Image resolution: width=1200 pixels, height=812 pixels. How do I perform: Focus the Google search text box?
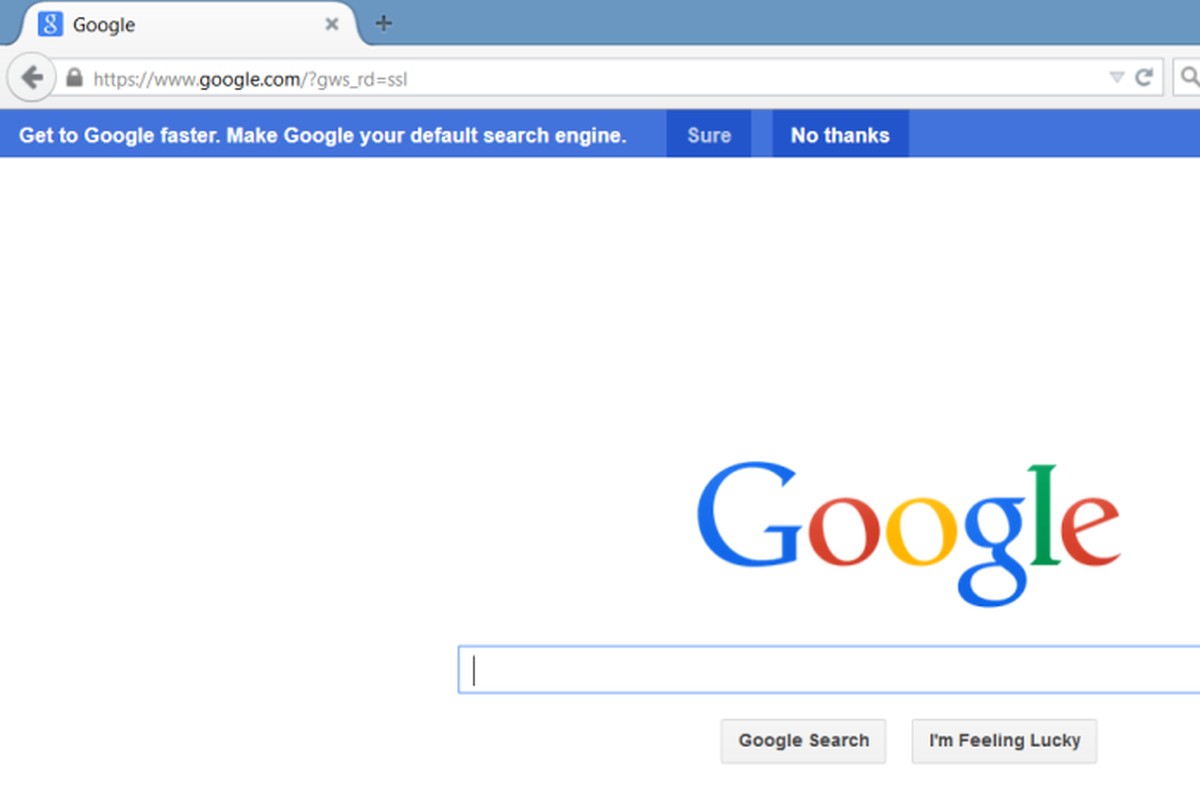pyautogui.click(x=829, y=670)
